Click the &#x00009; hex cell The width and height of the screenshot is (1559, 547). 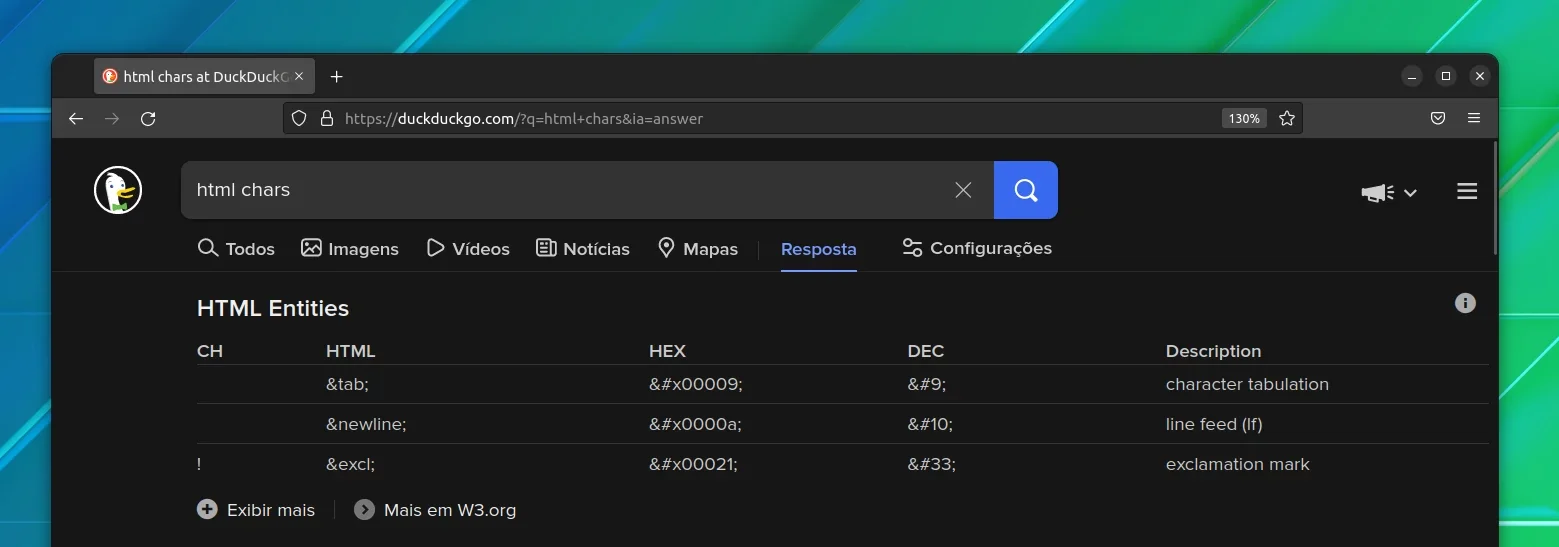pyautogui.click(x=696, y=384)
